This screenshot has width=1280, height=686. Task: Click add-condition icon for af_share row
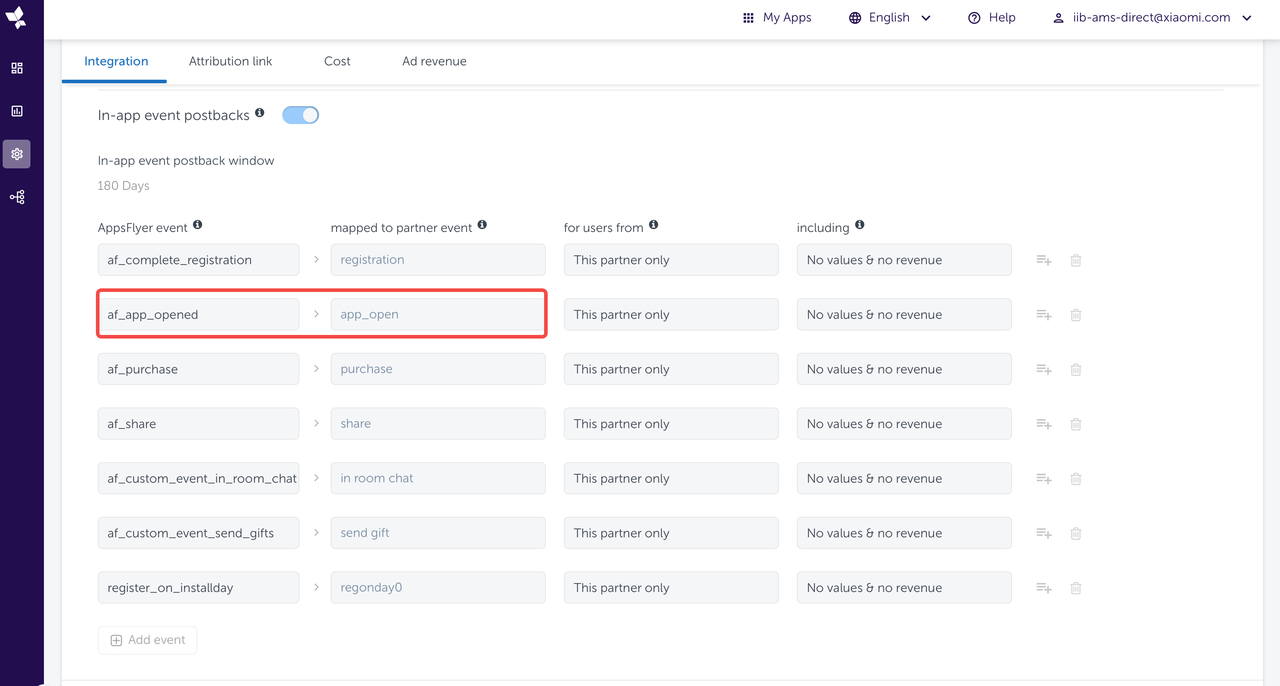pos(1043,424)
